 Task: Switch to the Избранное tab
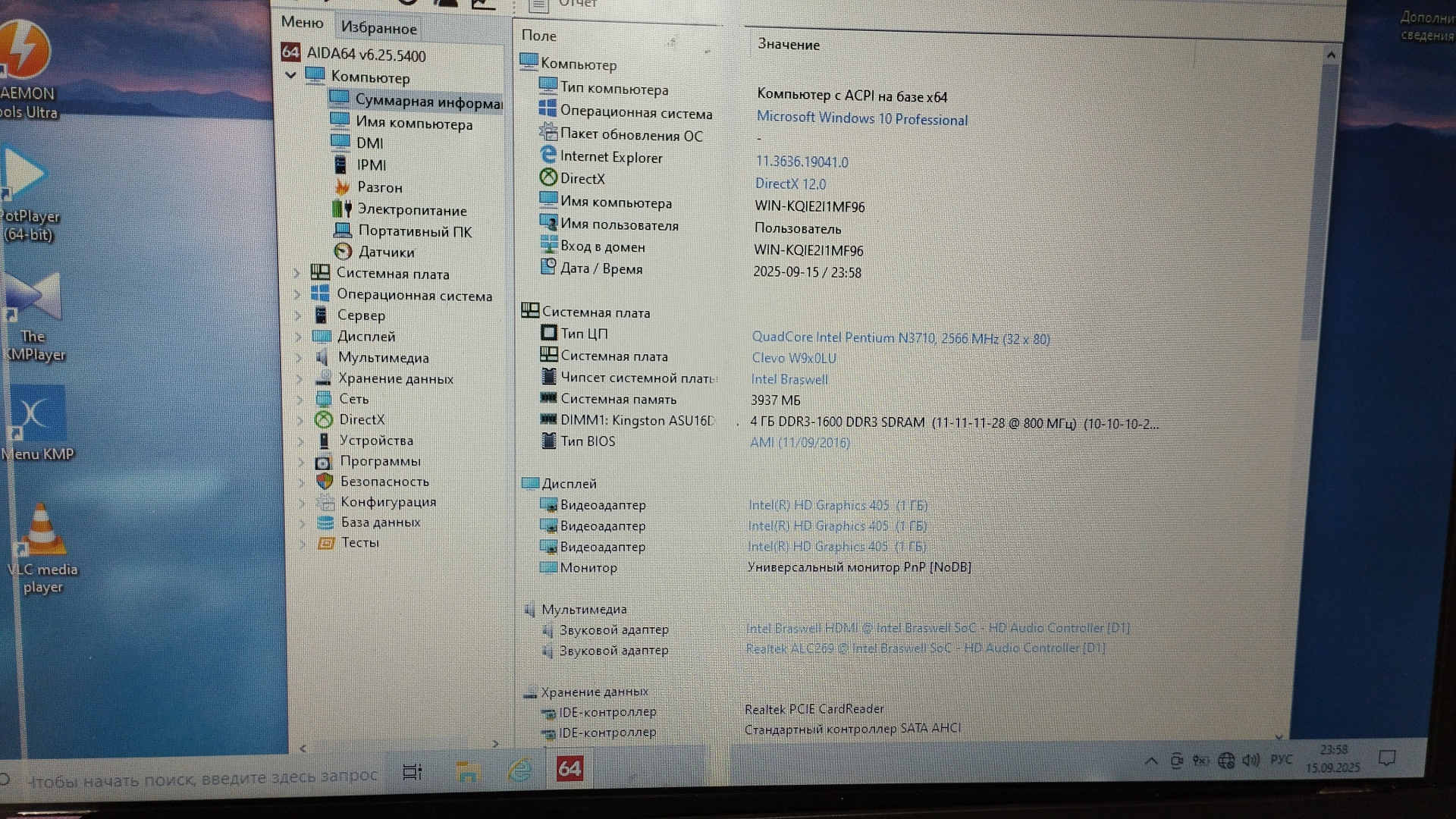pos(378,28)
